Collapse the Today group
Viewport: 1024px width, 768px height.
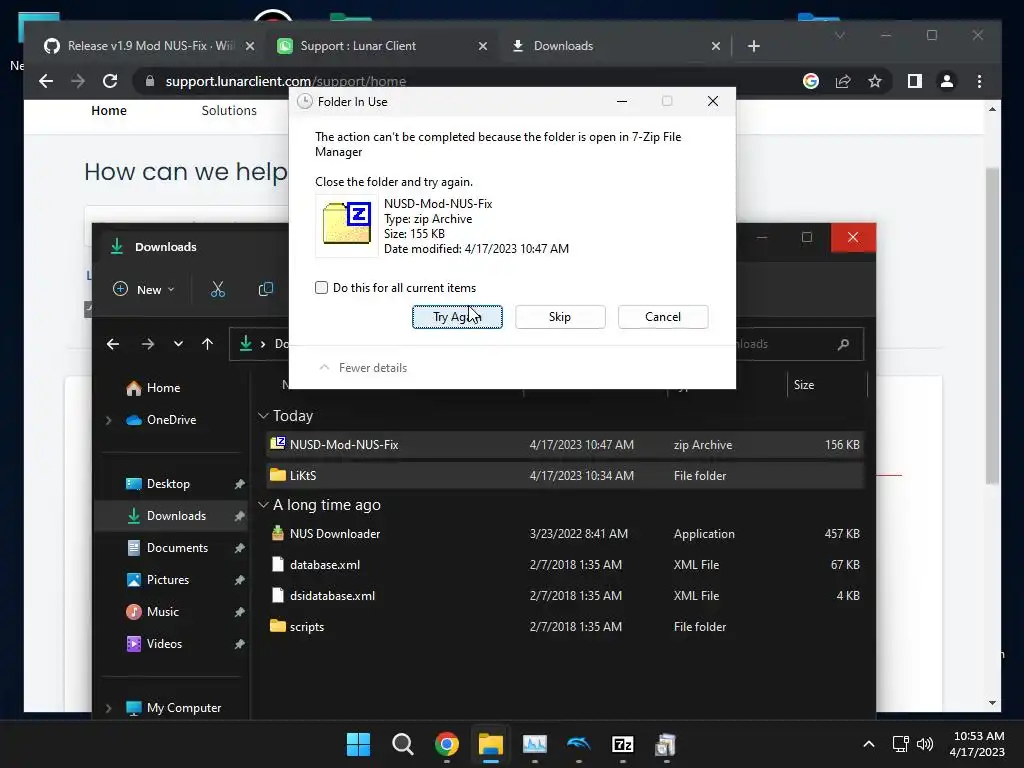pos(263,416)
